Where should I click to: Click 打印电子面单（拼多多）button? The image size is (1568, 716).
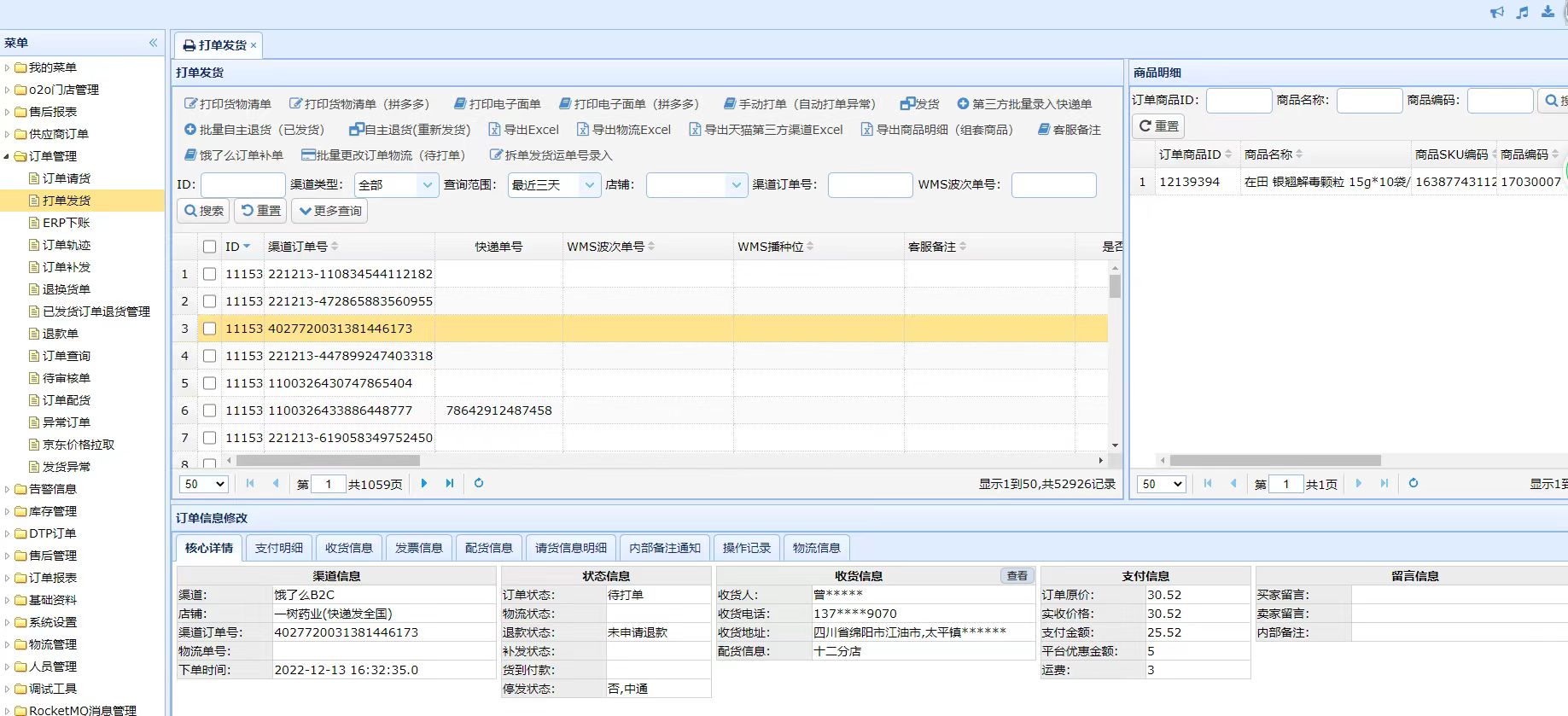click(x=629, y=104)
